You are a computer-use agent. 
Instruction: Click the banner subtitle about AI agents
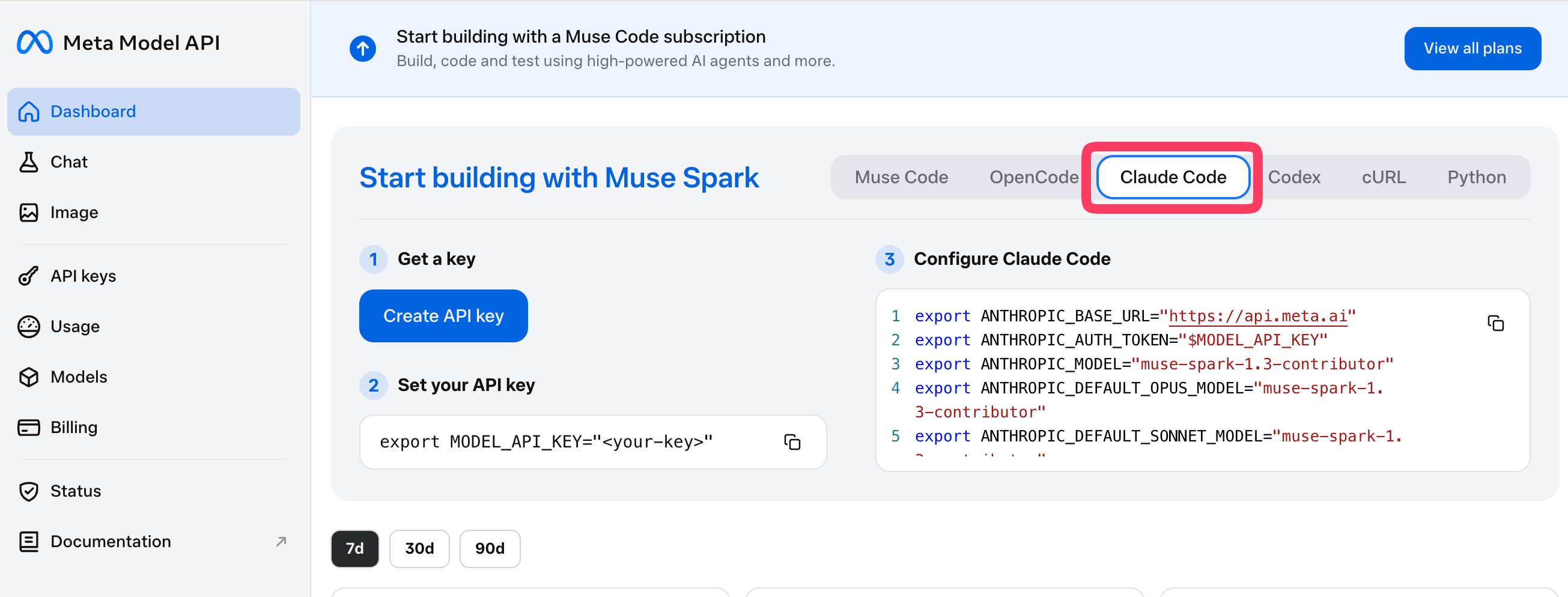click(x=615, y=61)
